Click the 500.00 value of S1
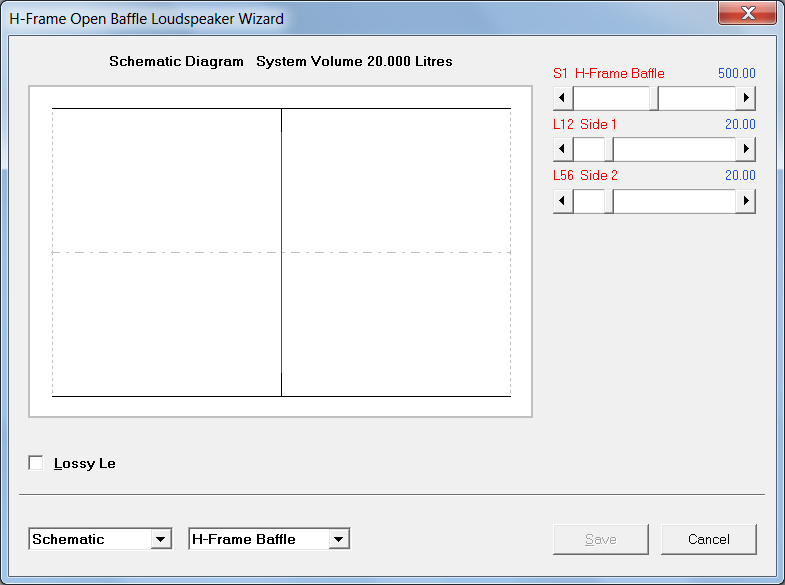The height and width of the screenshot is (585, 785). tap(736, 73)
